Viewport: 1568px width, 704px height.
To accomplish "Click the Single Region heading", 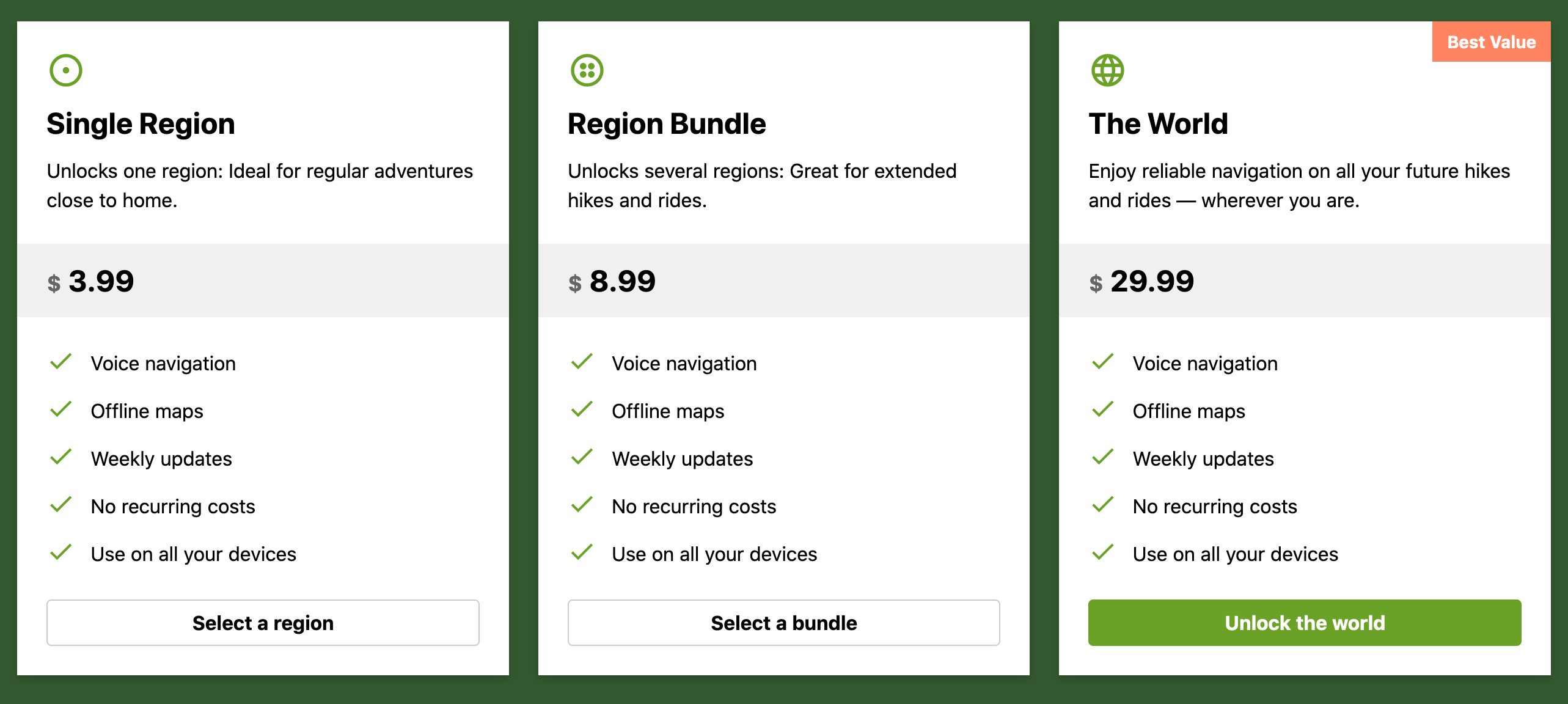I will point(141,124).
